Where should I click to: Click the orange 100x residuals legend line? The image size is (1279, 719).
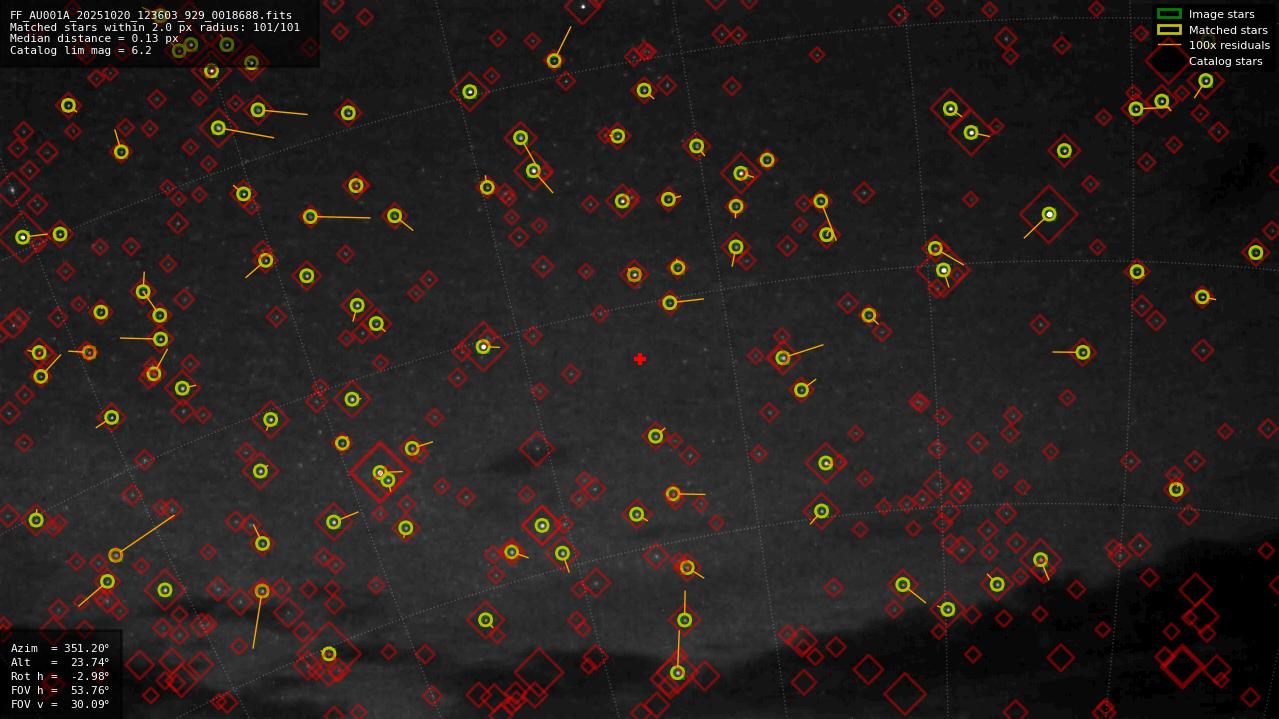point(1169,46)
